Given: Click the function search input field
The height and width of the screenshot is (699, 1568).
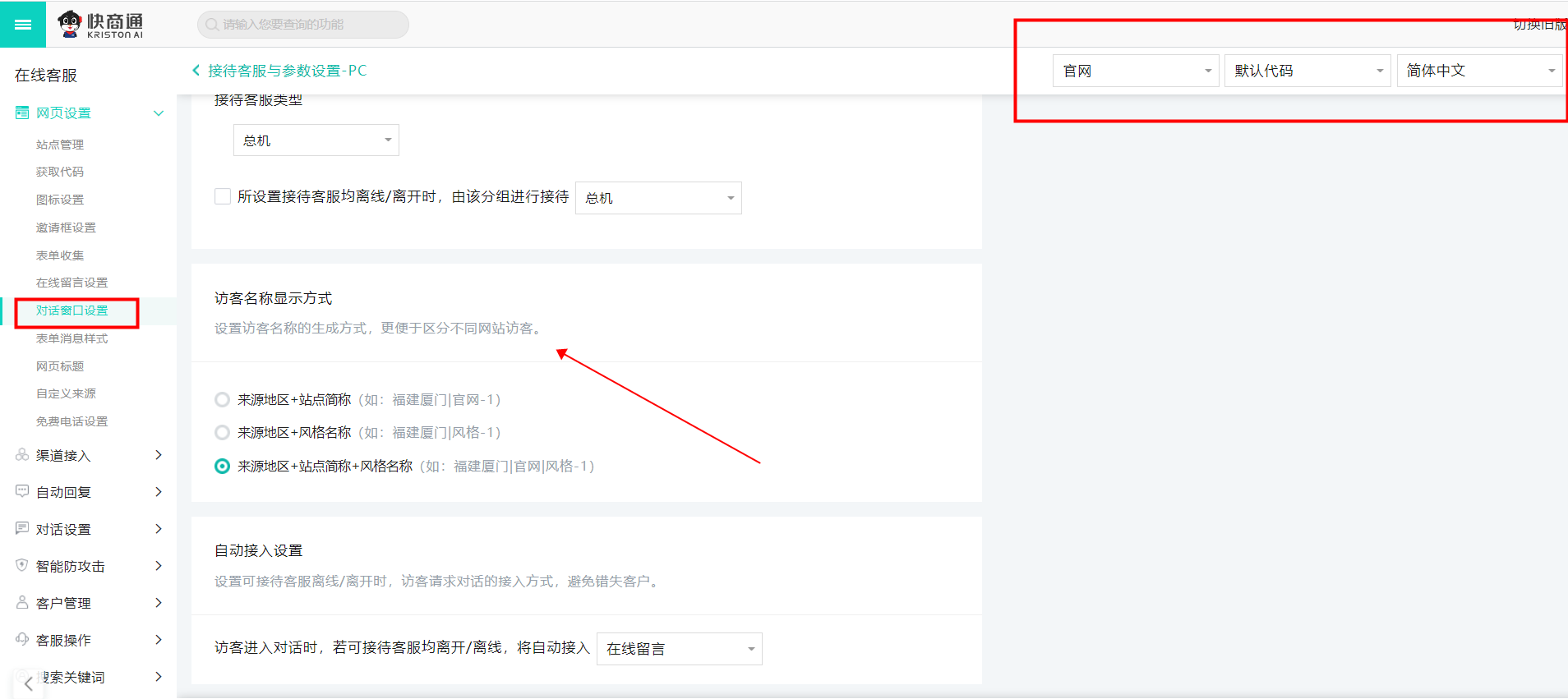Looking at the screenshot, I should point(304,25).
